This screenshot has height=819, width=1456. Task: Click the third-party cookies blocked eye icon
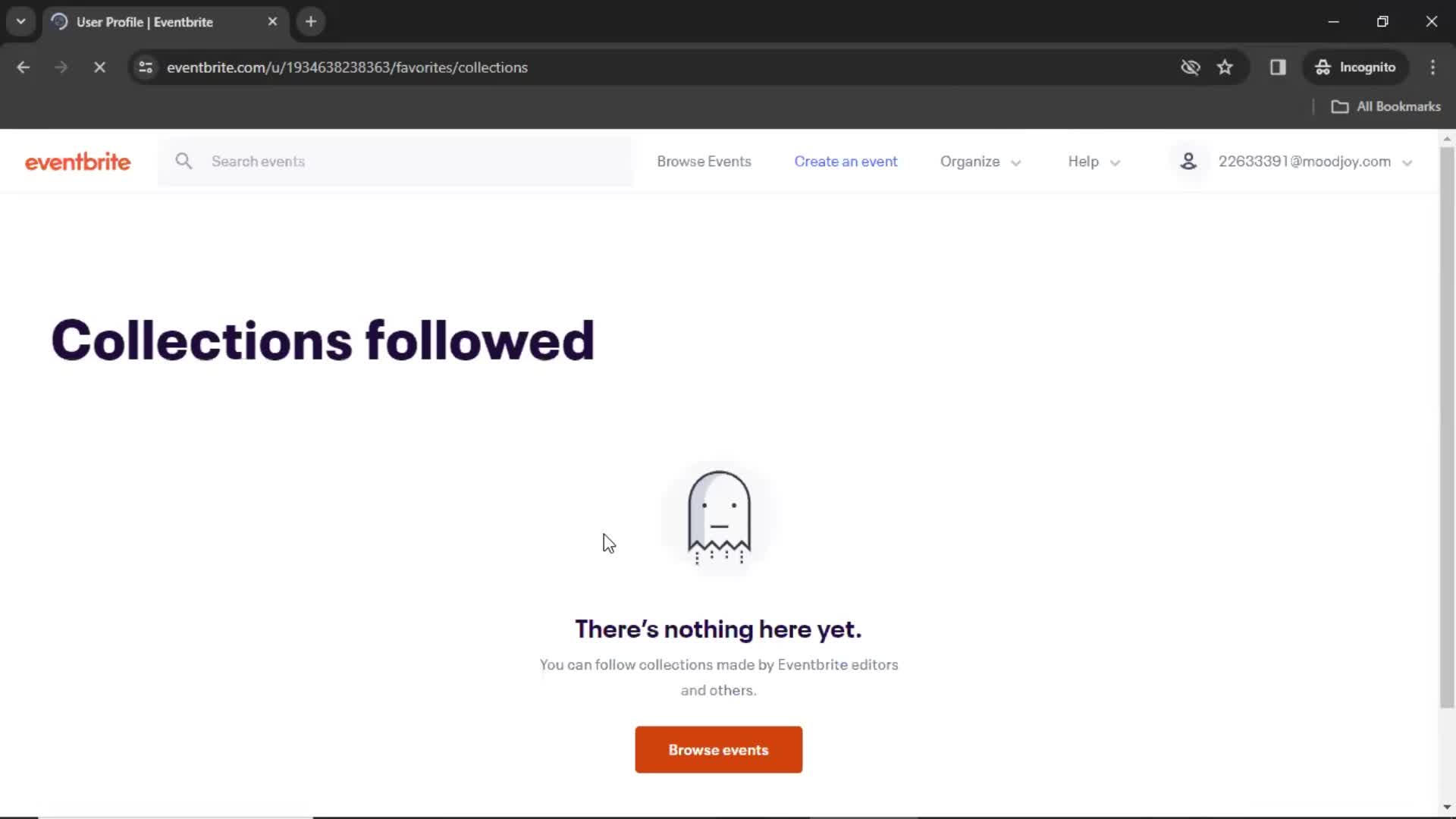tap(1190, 67)
